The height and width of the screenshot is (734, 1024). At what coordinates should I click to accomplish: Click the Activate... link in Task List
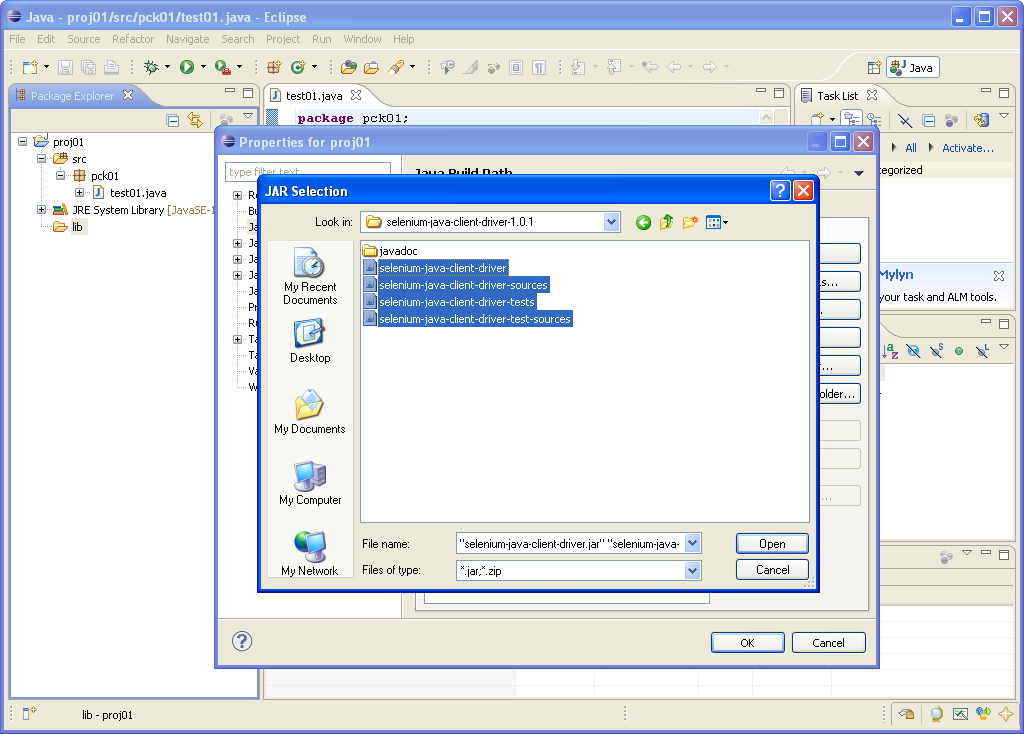click(x=968, y=148)
